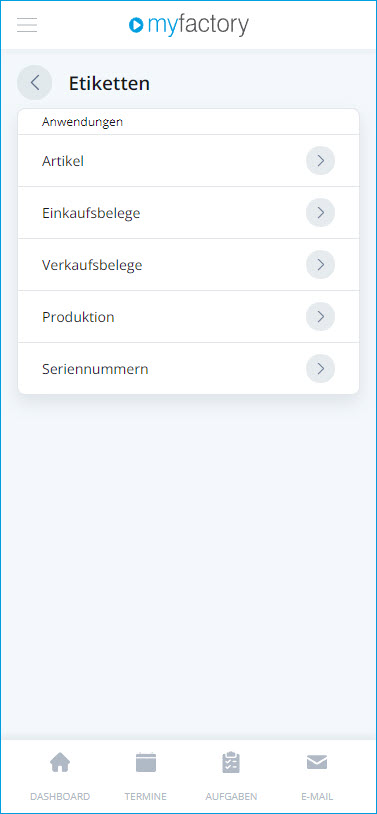
Task: Expand Einkaufsbelege with its chevron arrow
Action: [320, 213]
